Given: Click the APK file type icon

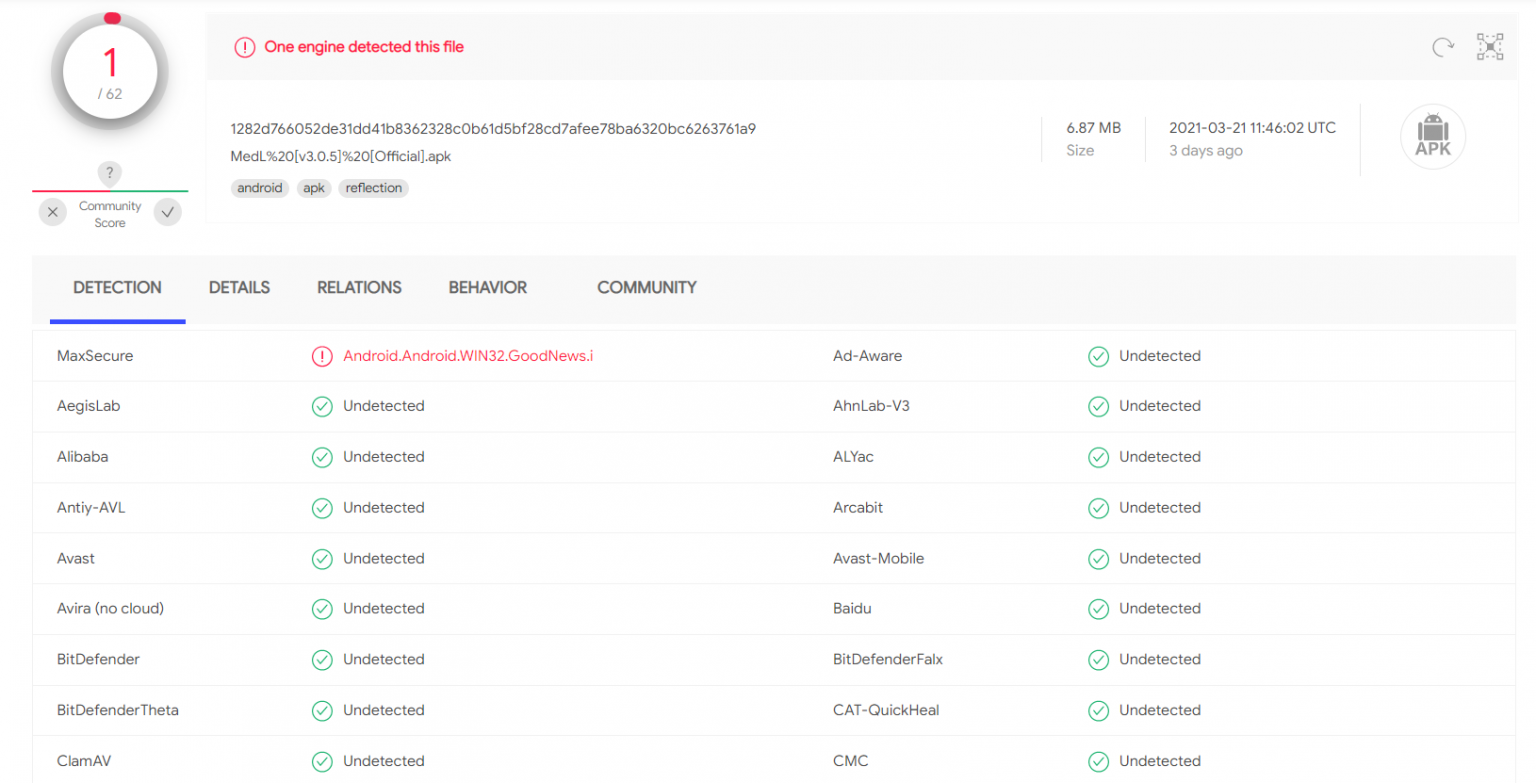Looking at the screenshot, I should [1432, 137].
